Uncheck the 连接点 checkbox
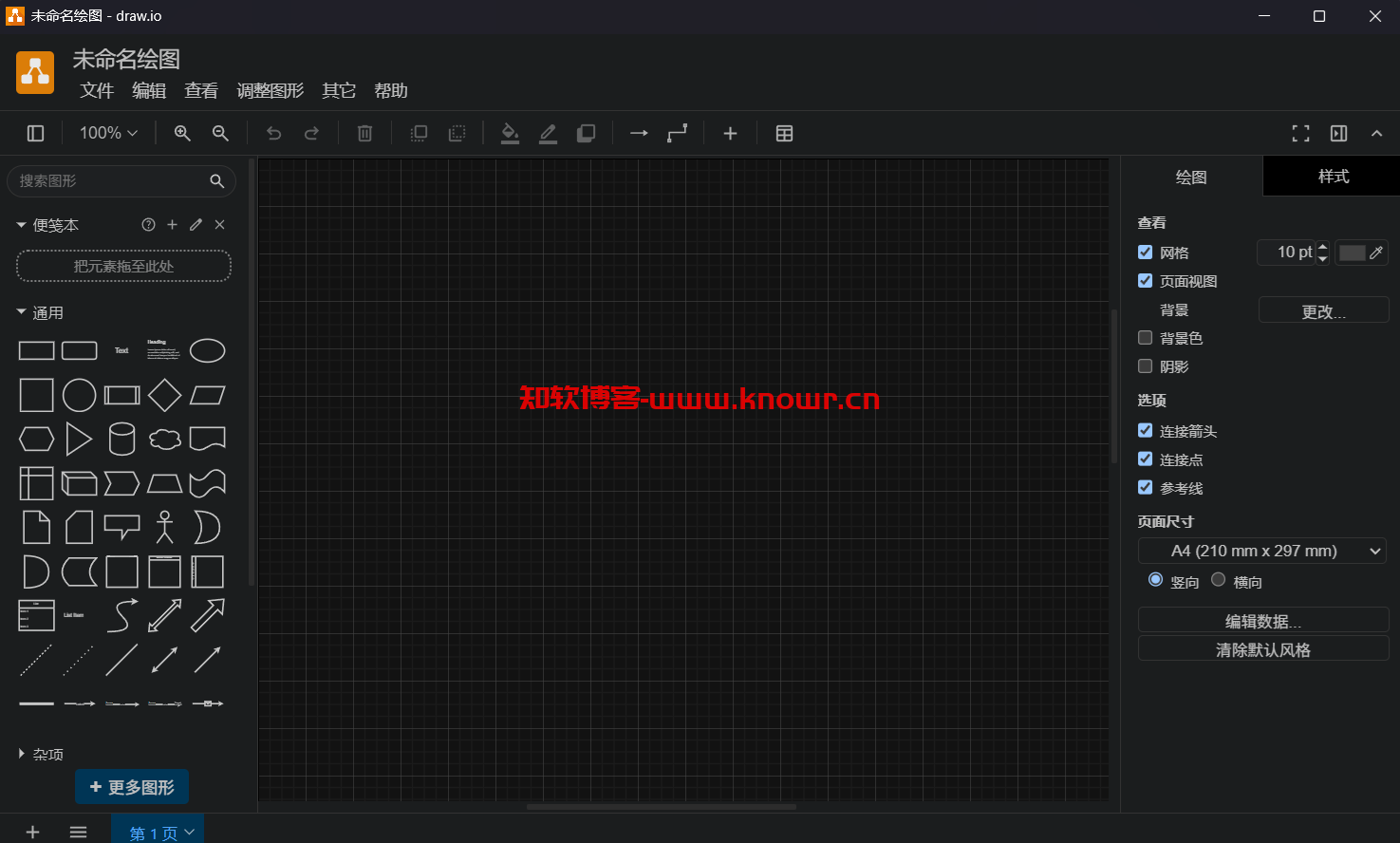1400x843 pixels. [1145, 459]
